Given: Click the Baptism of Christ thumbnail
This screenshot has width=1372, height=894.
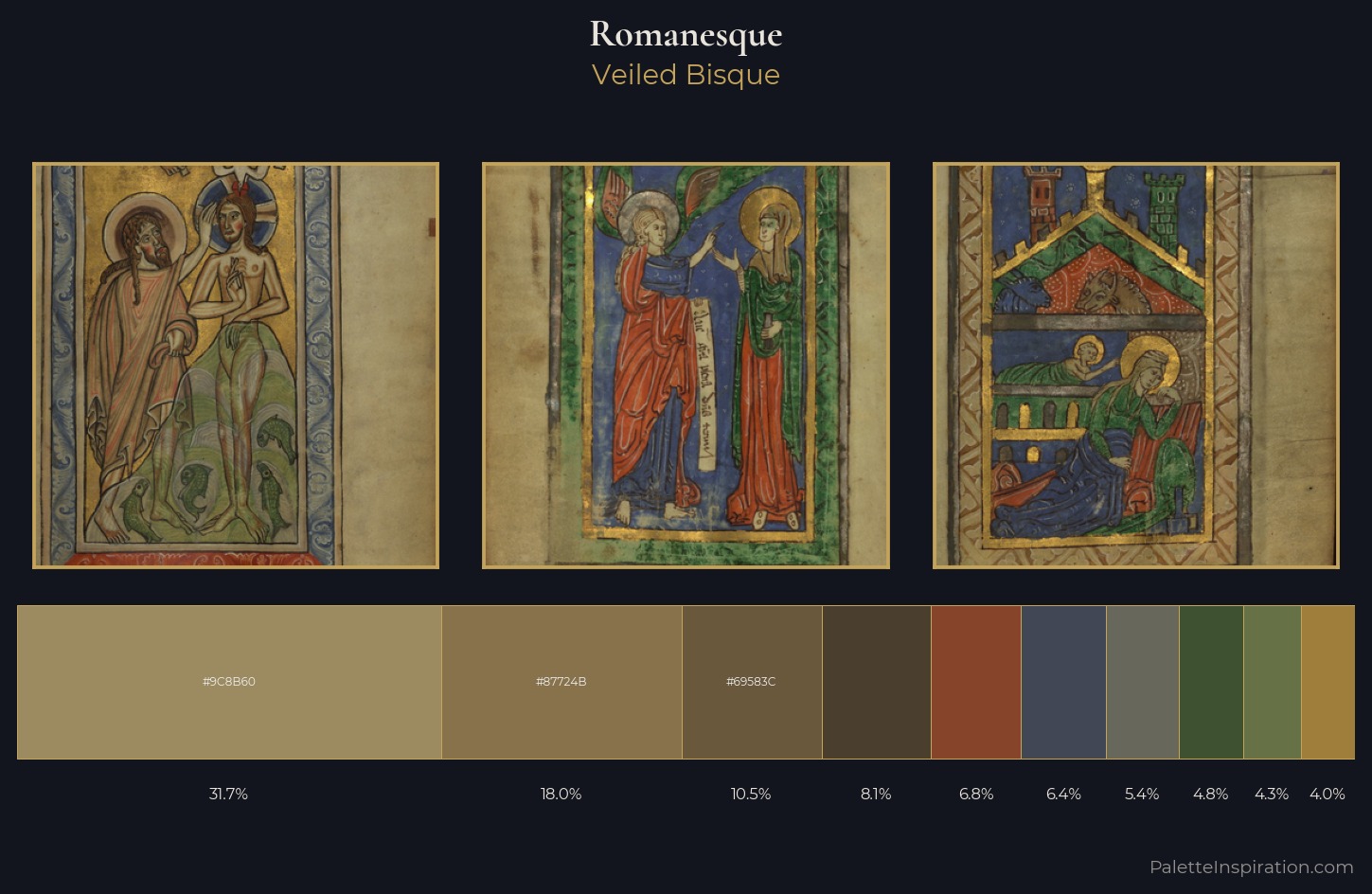Looking at the screenshot, I should coord(236,366).
